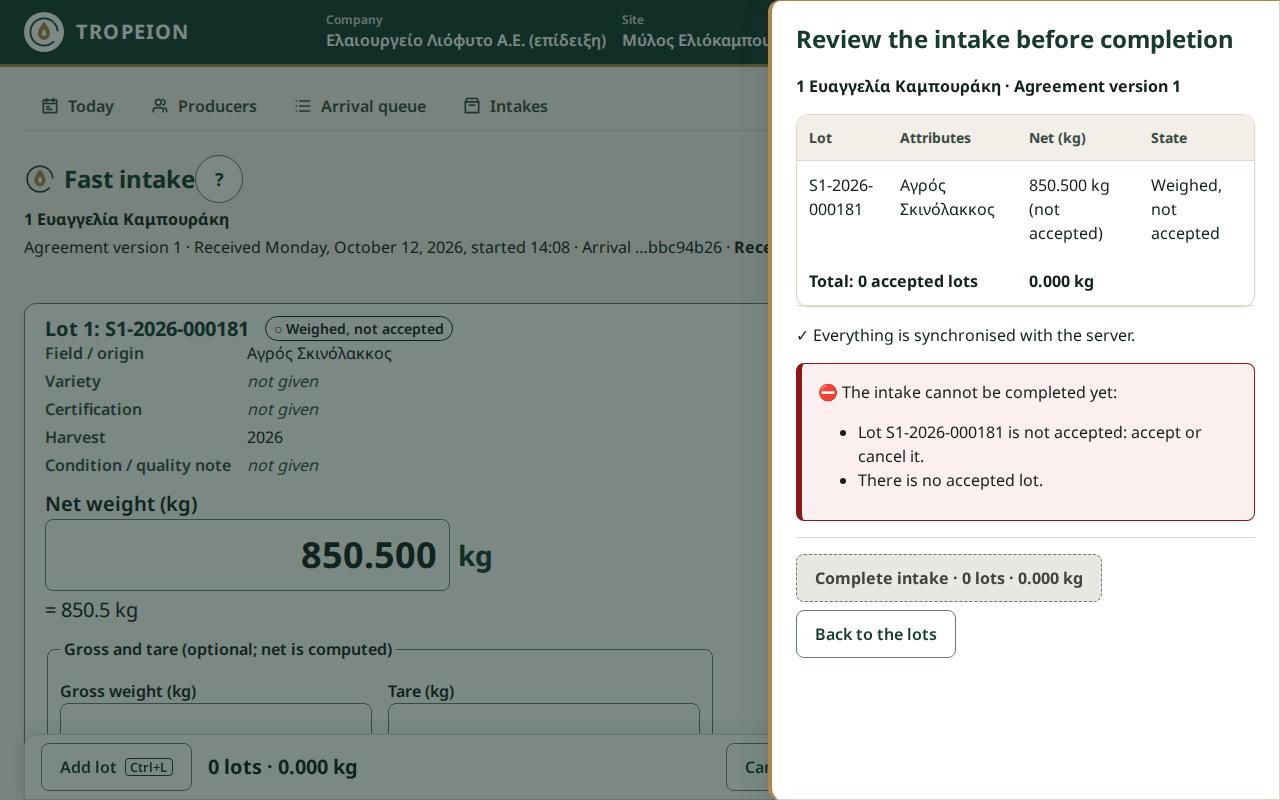1280x800 pixels.
Task: Click site name Μύλος Ελιόκαμπου
Action: click(x=696, y=41)
